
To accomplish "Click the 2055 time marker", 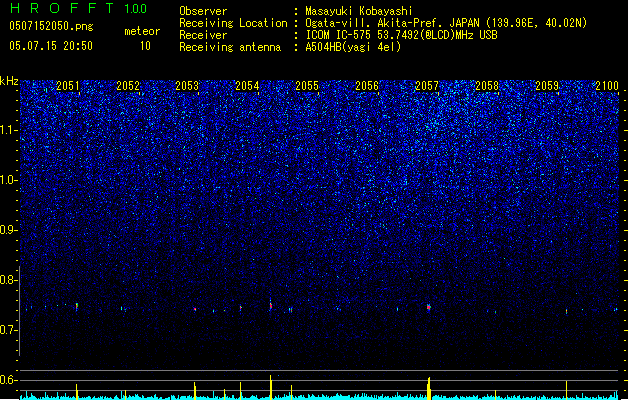I will click(x=307, y=86).
